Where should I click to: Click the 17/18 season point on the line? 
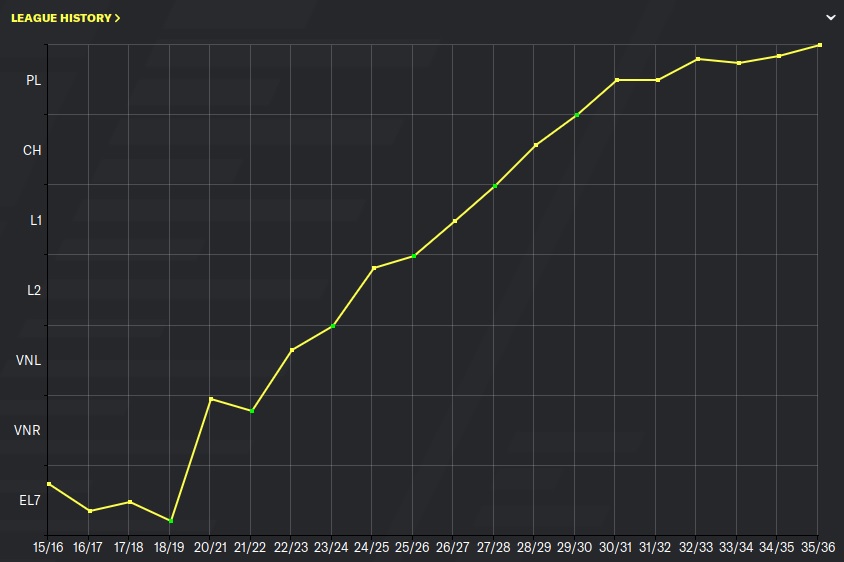pos(130,502)
